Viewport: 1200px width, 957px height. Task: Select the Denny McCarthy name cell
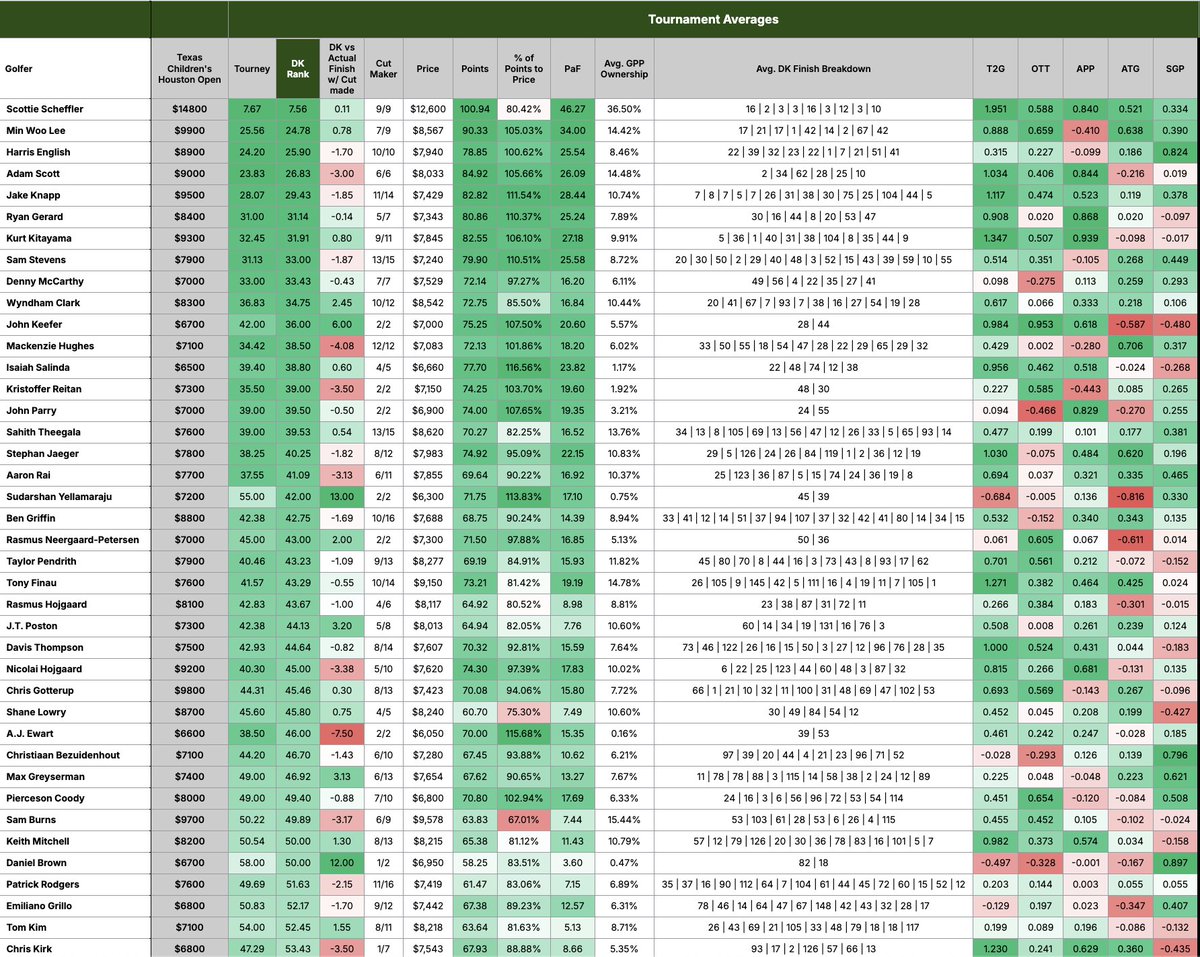point(76,281)
